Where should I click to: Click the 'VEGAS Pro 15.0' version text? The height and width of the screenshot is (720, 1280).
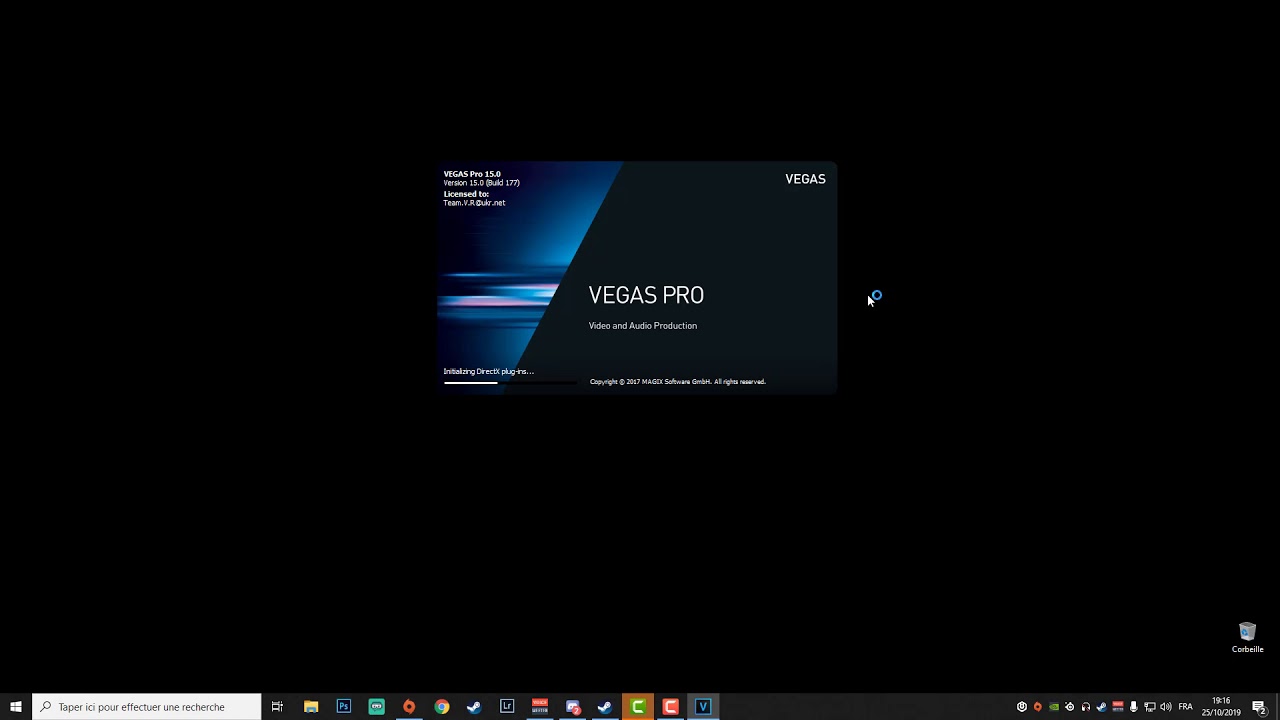click(472, 174)
